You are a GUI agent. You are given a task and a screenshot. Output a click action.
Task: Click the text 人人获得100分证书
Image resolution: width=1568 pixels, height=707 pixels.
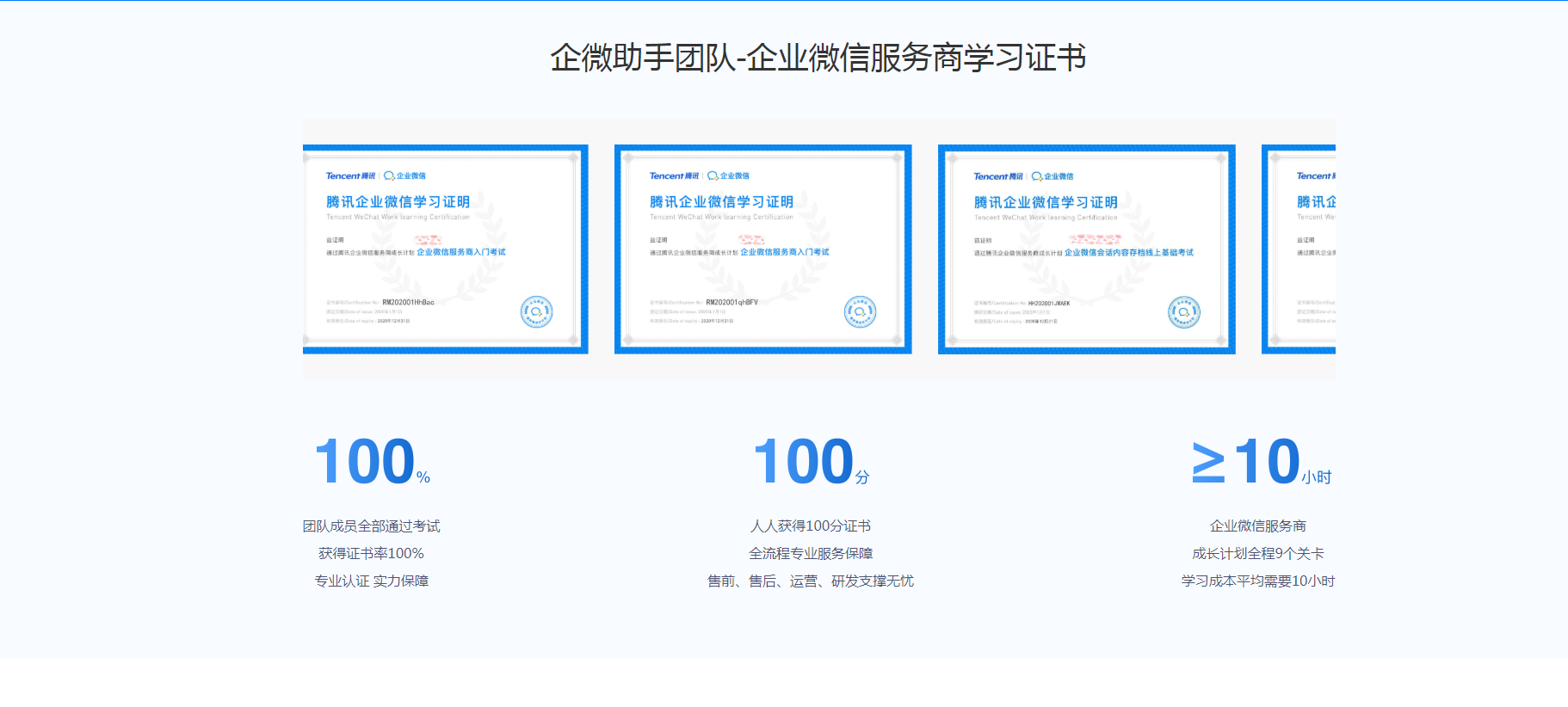click(x=811, y=526)
